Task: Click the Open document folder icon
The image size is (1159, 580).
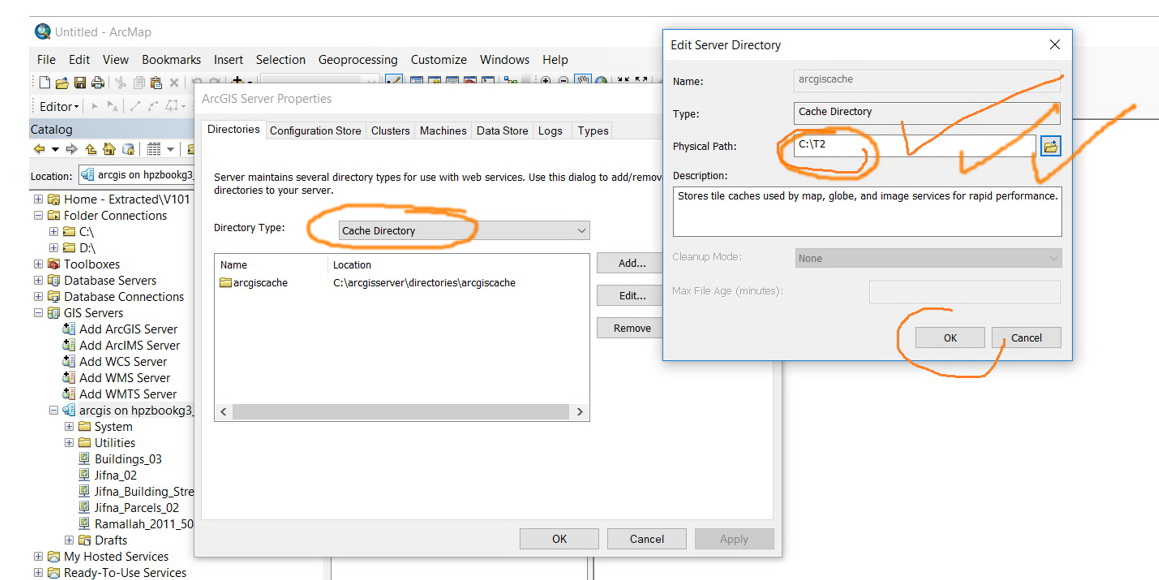Action: tap(62, 83)
